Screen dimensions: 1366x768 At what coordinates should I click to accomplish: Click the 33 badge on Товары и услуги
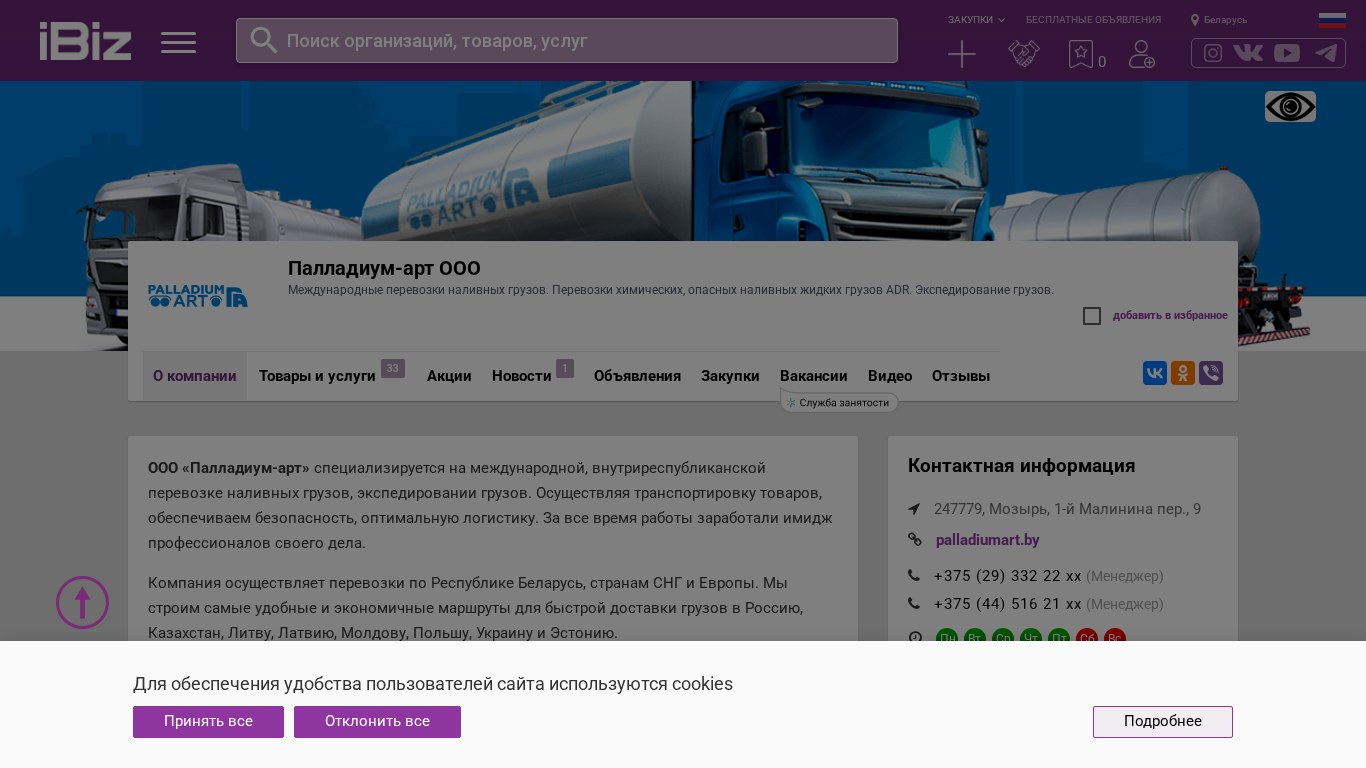[393, 369]
